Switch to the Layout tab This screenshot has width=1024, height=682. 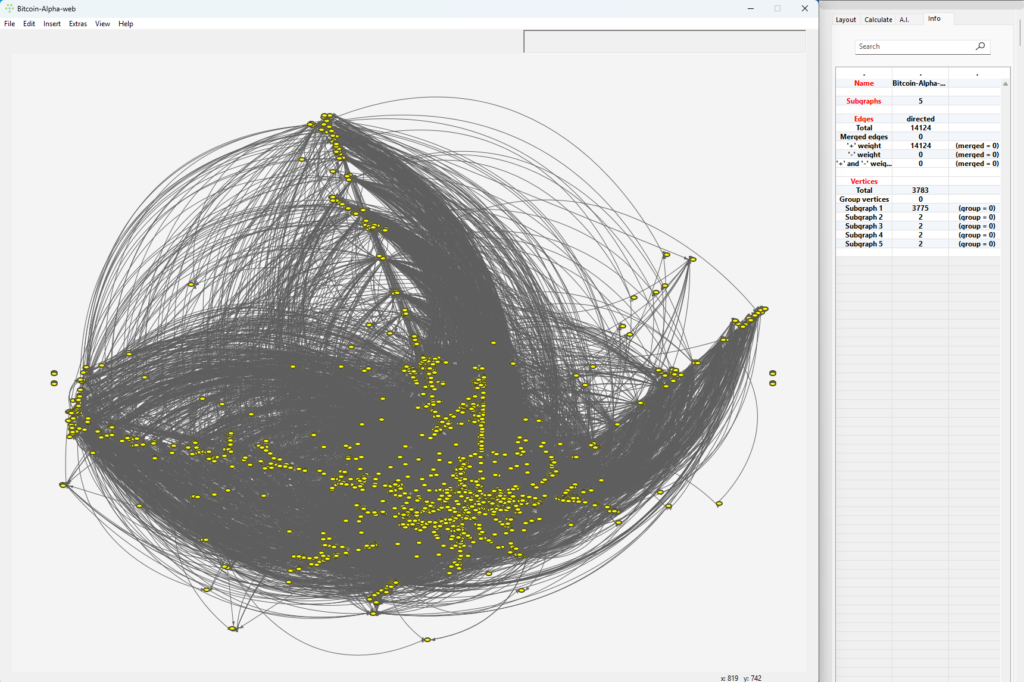pyautogui.click(x=846, y=19)
